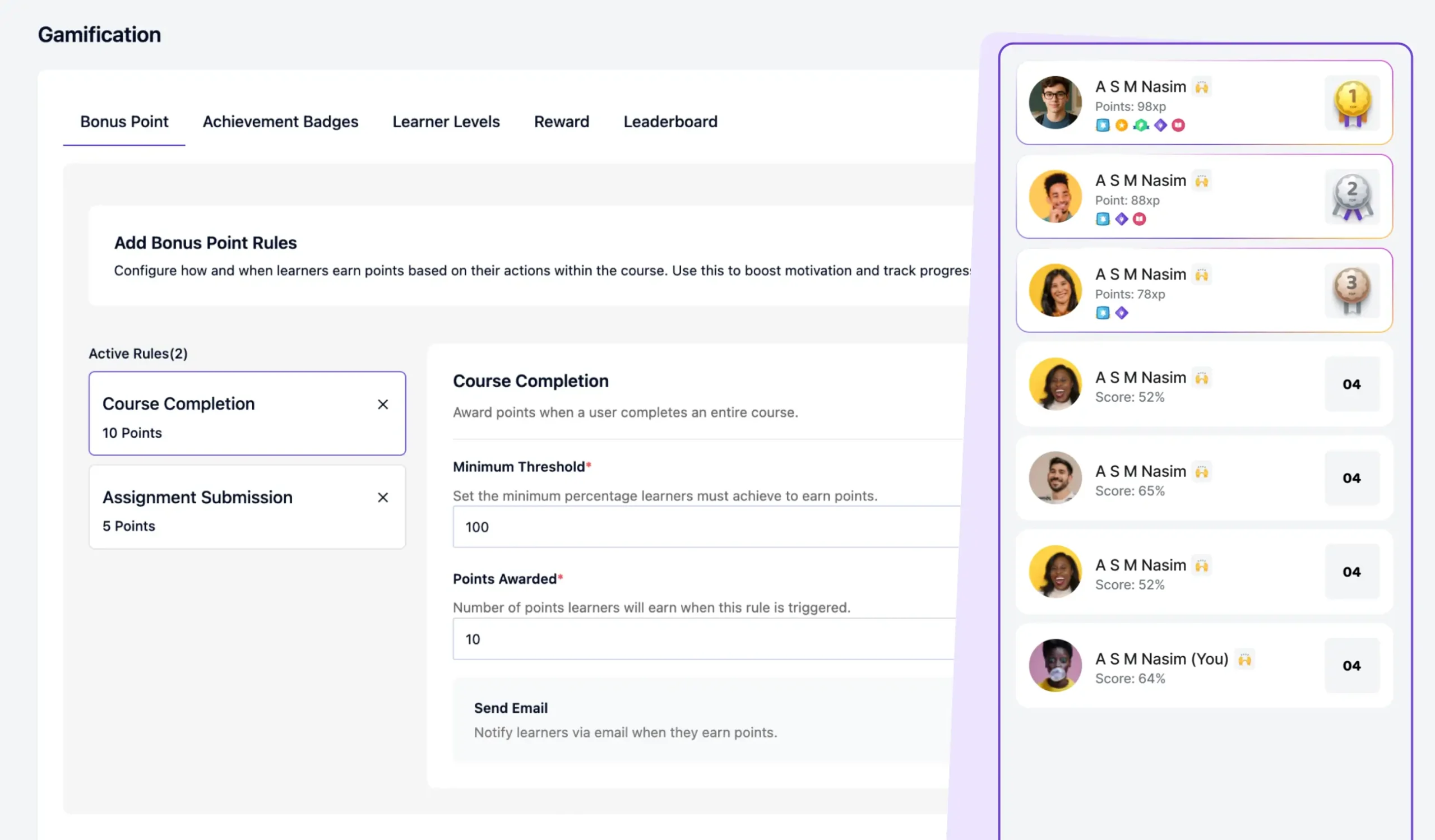The height and width of the screenshot is (840, 1435).
Task: Click avatar of first-ranked learner with glasses
Action: (1054, 103)
